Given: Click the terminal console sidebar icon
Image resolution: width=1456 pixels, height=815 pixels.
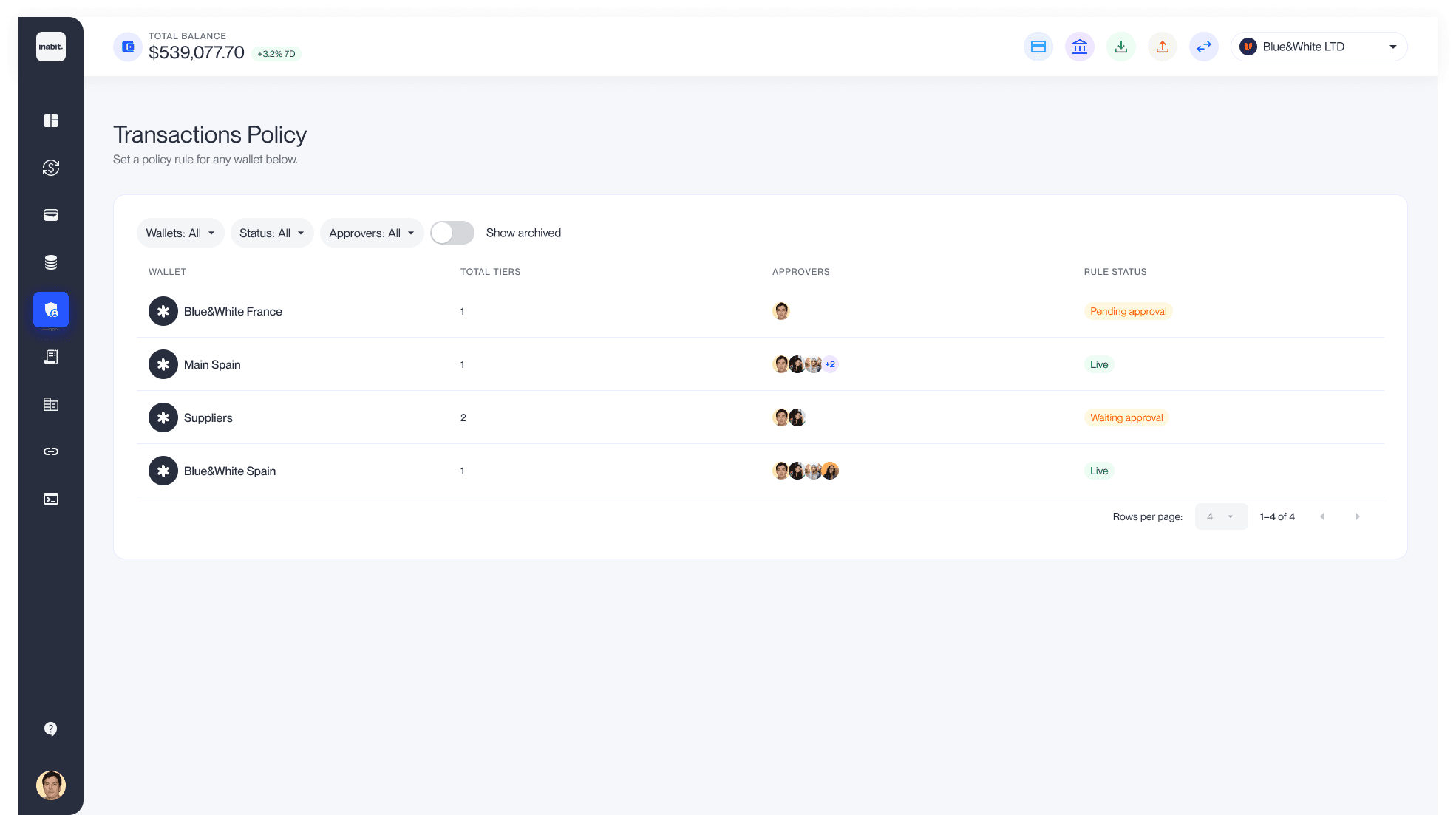Looking at the screenshot, I should [51, 499].
